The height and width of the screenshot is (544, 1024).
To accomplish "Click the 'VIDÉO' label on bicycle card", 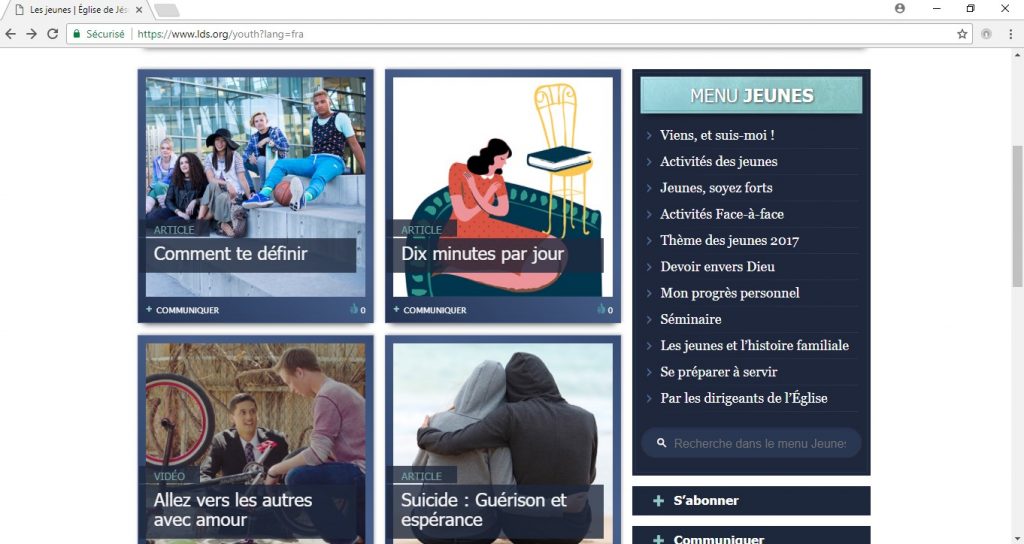I will click(x=169, y=476).
